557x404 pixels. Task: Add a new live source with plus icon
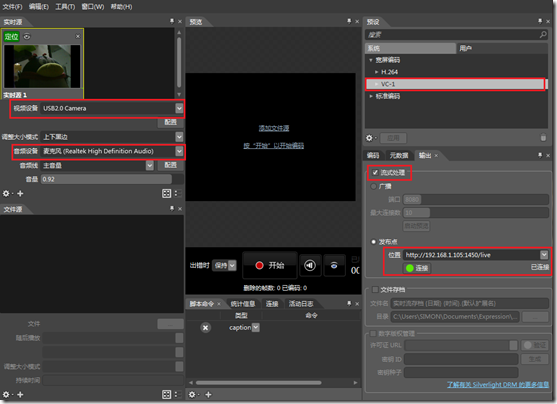point(20,193)
